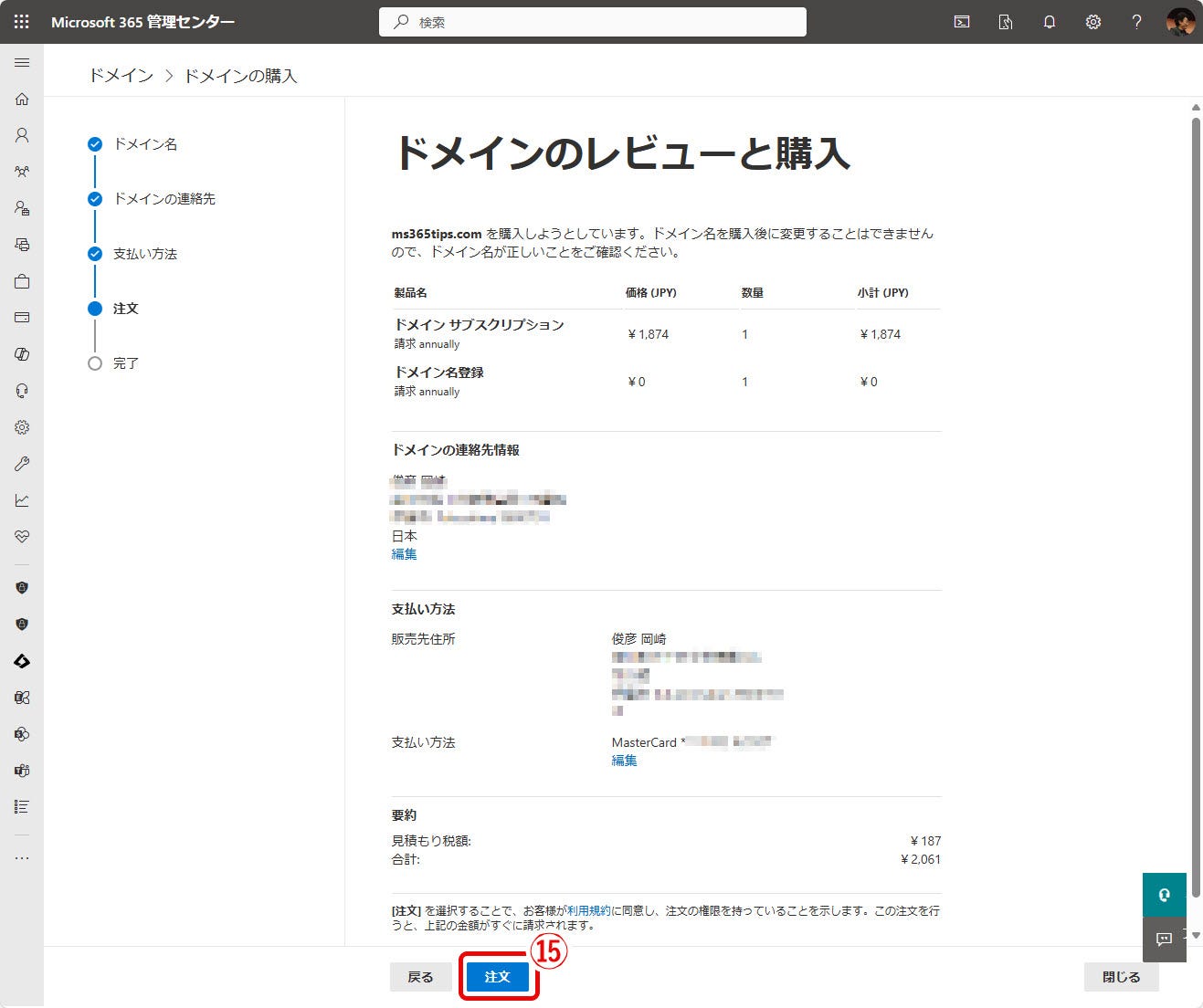The image size is (1203, 1008).
Task: Click the scrollbar up arrow
Action: [x=1196, y=108]
